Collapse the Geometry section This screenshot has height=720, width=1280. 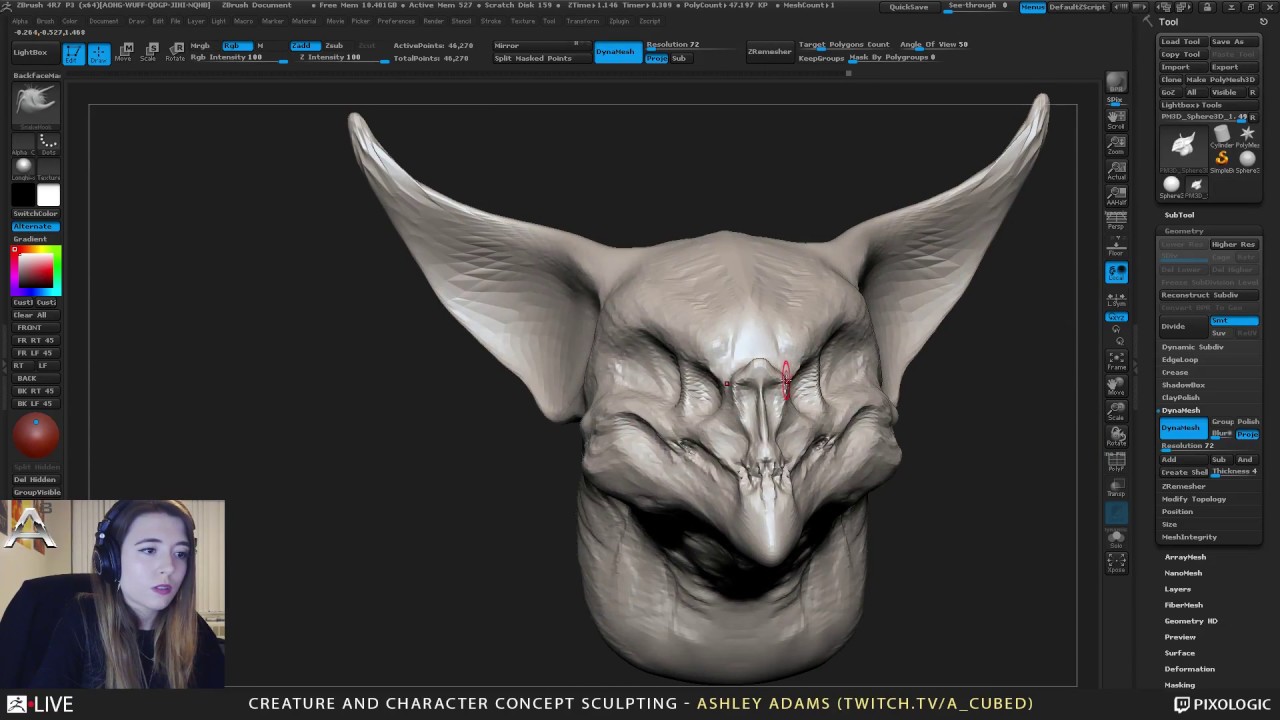point(1183,231)
